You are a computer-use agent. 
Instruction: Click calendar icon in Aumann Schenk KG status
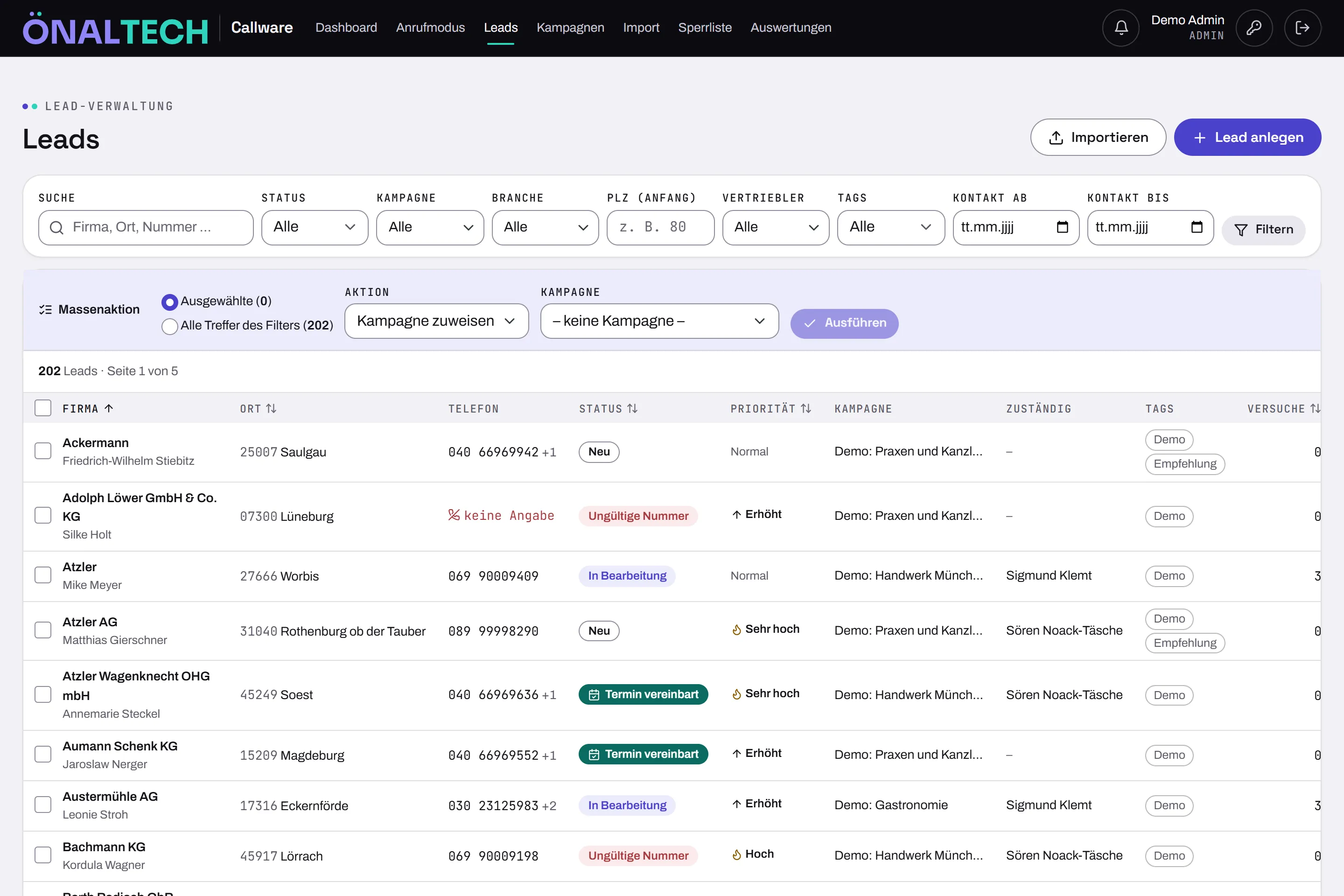click(594, 754)
